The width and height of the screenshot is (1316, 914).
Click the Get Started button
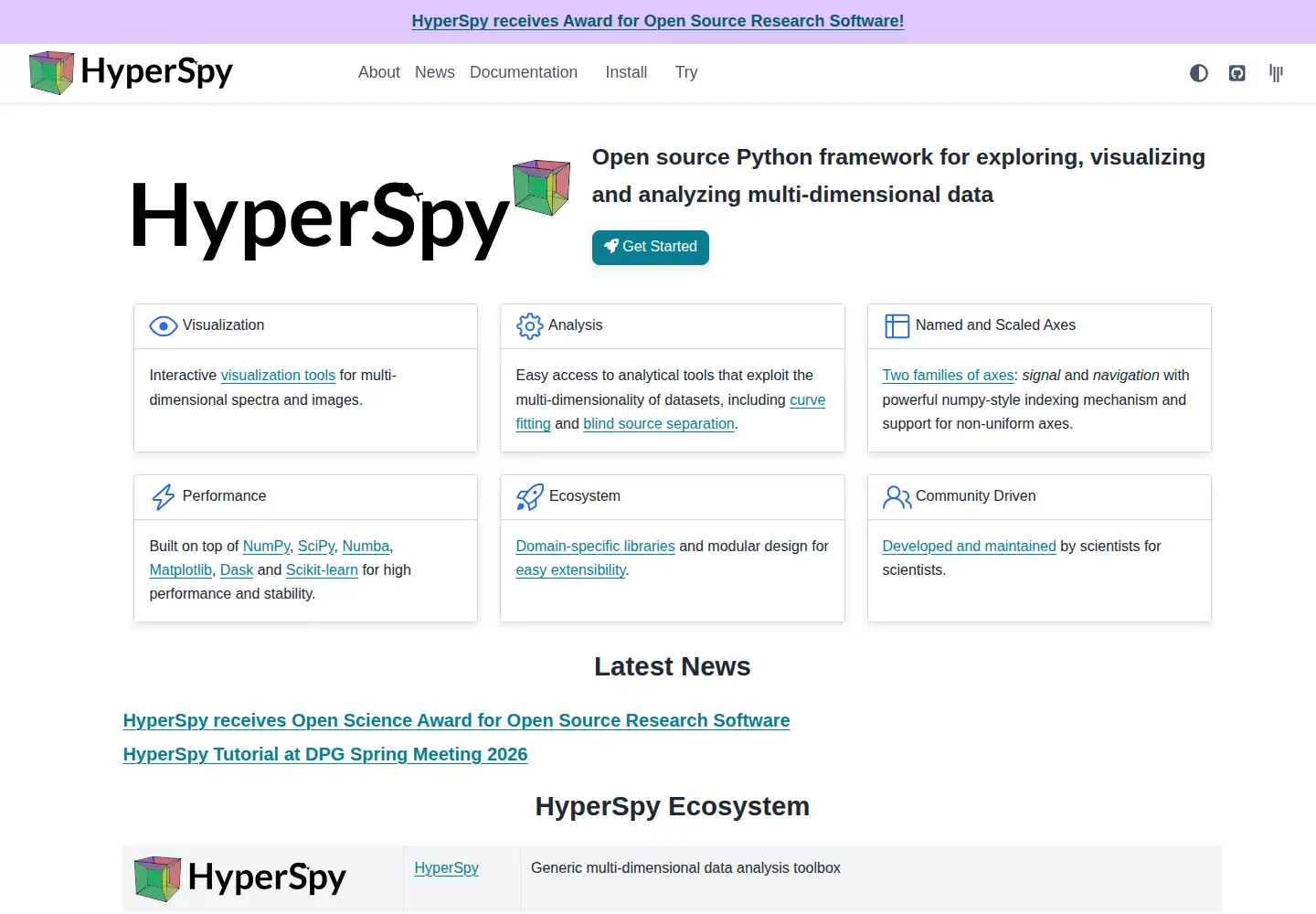(x=651, y=247)
